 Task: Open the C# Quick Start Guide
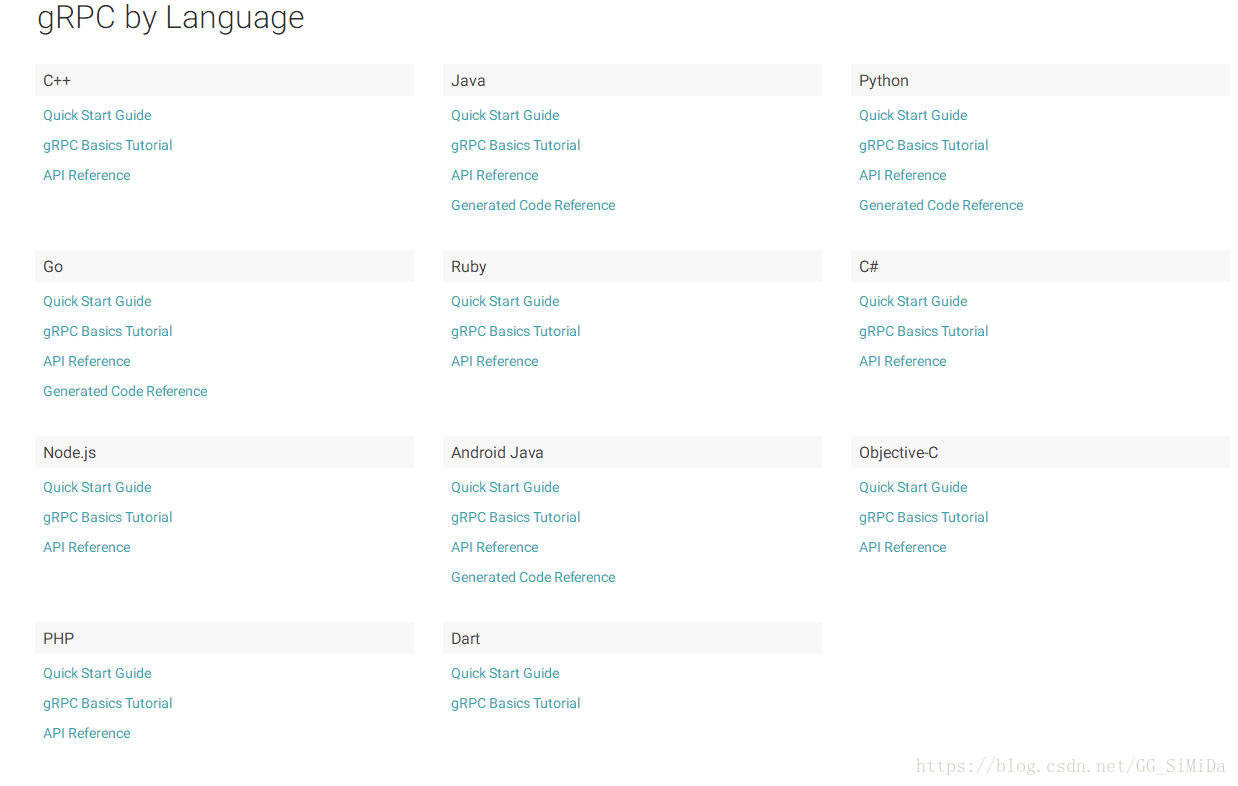(x=913, y=301)
